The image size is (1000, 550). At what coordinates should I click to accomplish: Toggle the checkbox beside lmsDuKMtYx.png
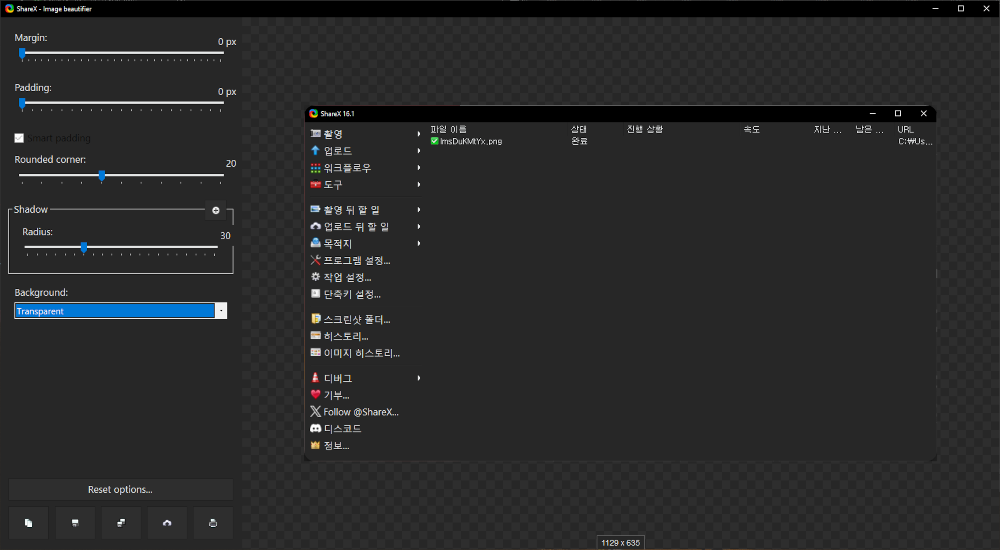434,141
